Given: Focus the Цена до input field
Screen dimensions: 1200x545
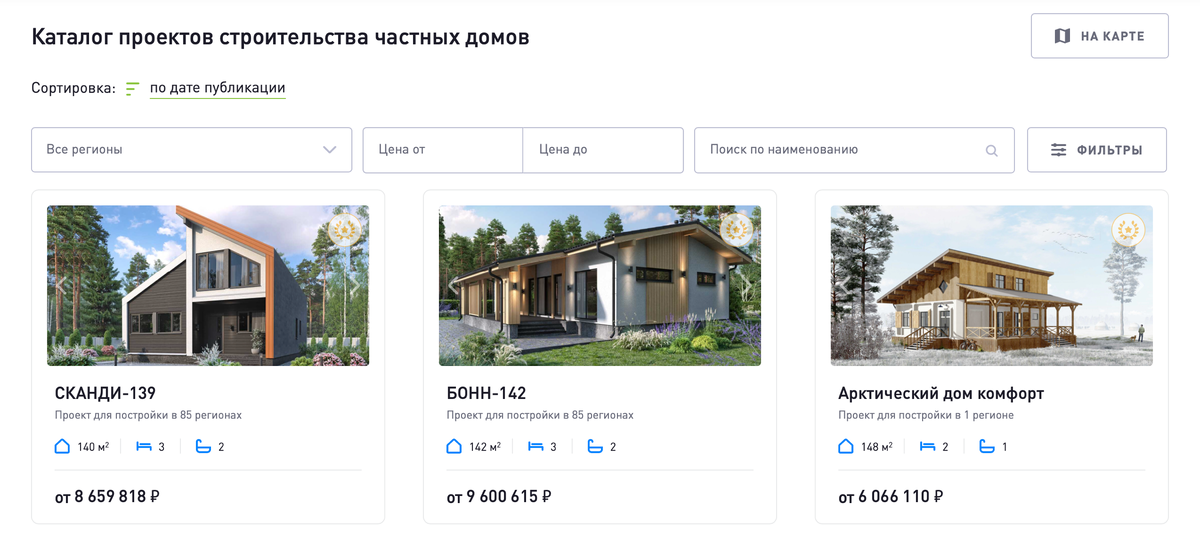Looking at the screenshot, I should click(x=603, y=150).
